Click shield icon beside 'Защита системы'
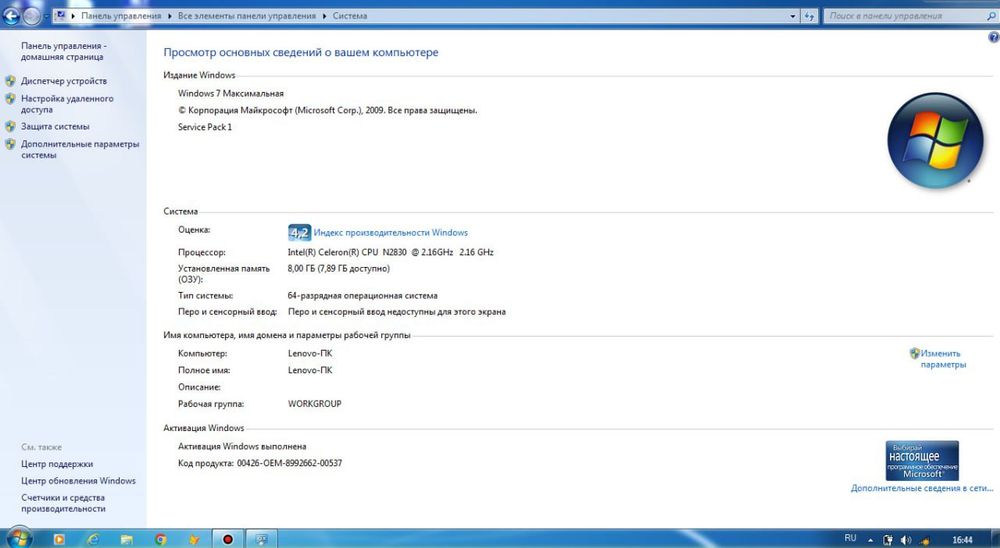 point(10,126)
